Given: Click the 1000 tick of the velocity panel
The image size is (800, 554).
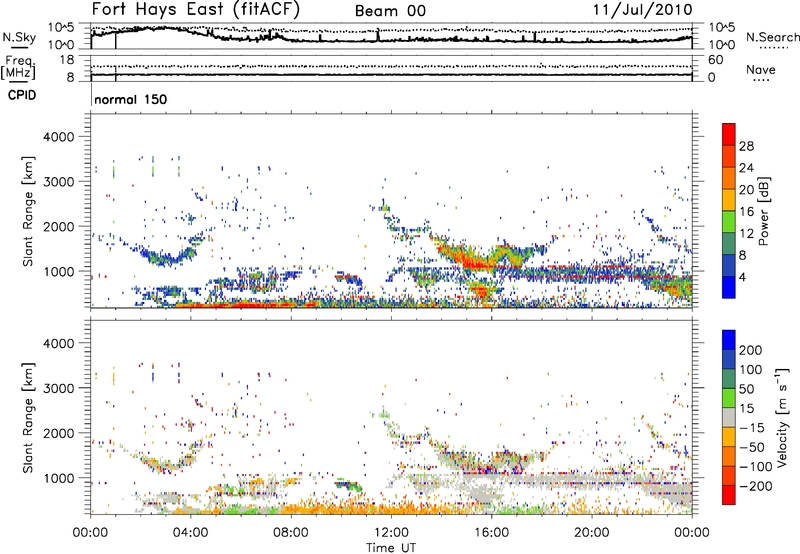Looking at the screenshot, I should click(x=59, y=478).
